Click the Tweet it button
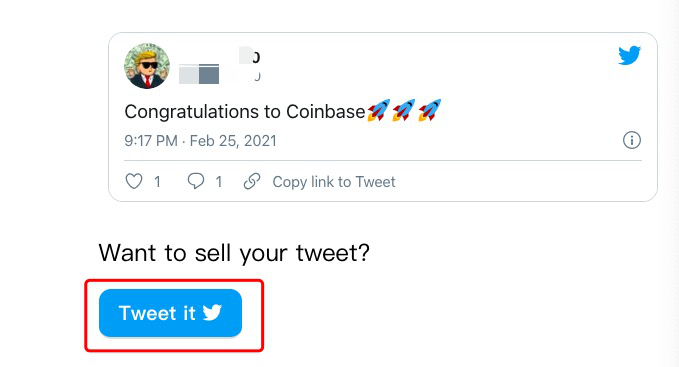 pyautogui.click(x=170, y=313)
